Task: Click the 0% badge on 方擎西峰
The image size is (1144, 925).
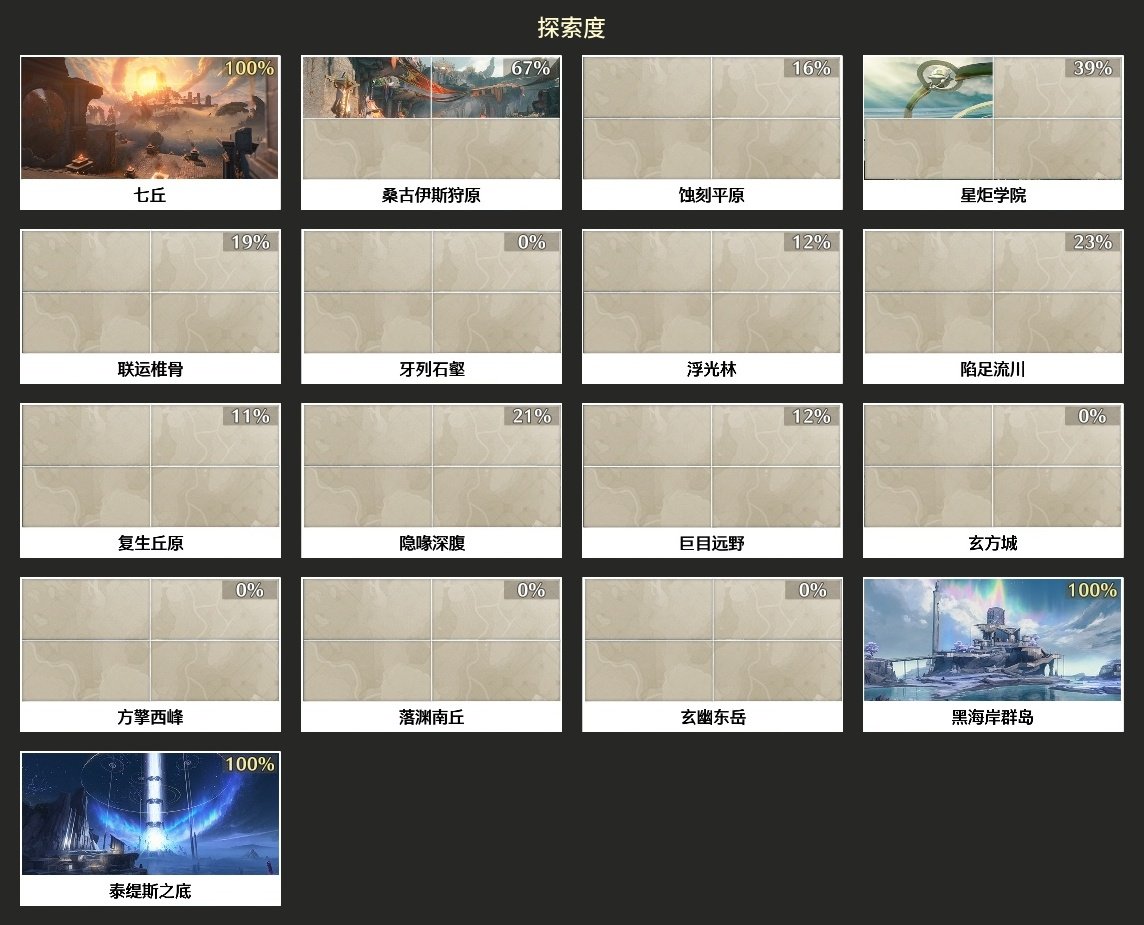Action: click(250, 589)
